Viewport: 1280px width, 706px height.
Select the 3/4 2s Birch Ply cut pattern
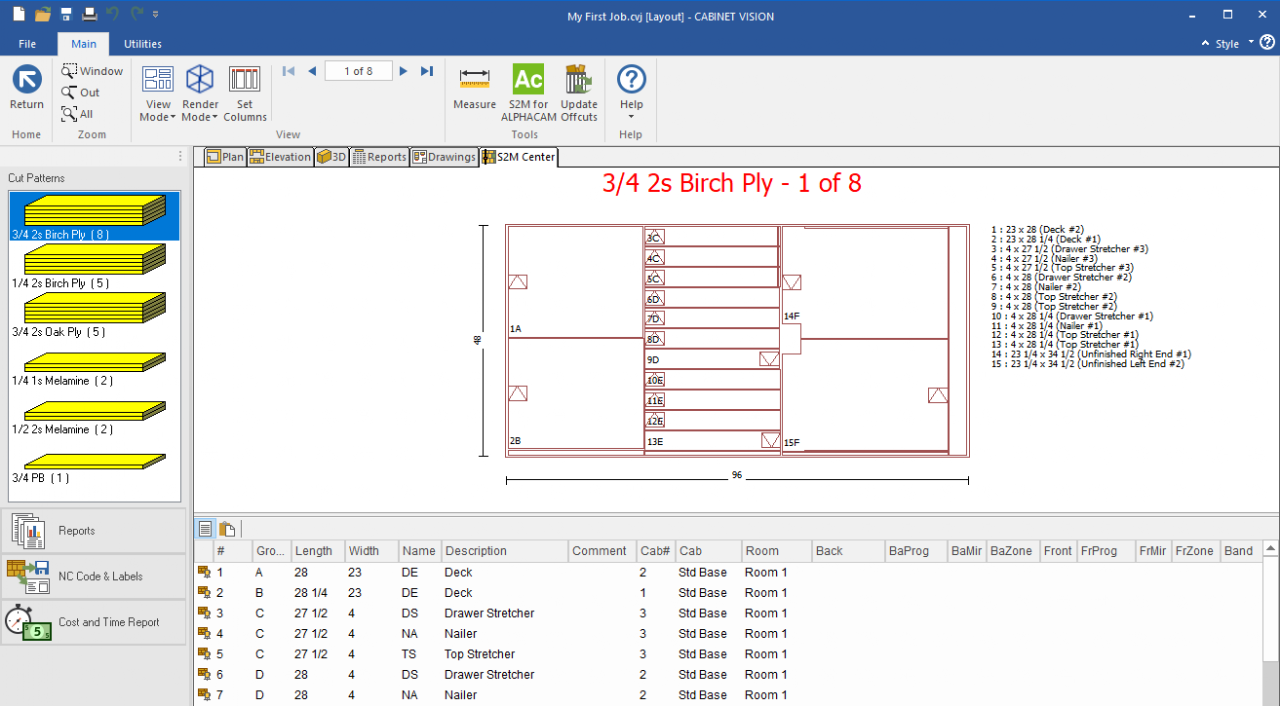tap(94, 217)
